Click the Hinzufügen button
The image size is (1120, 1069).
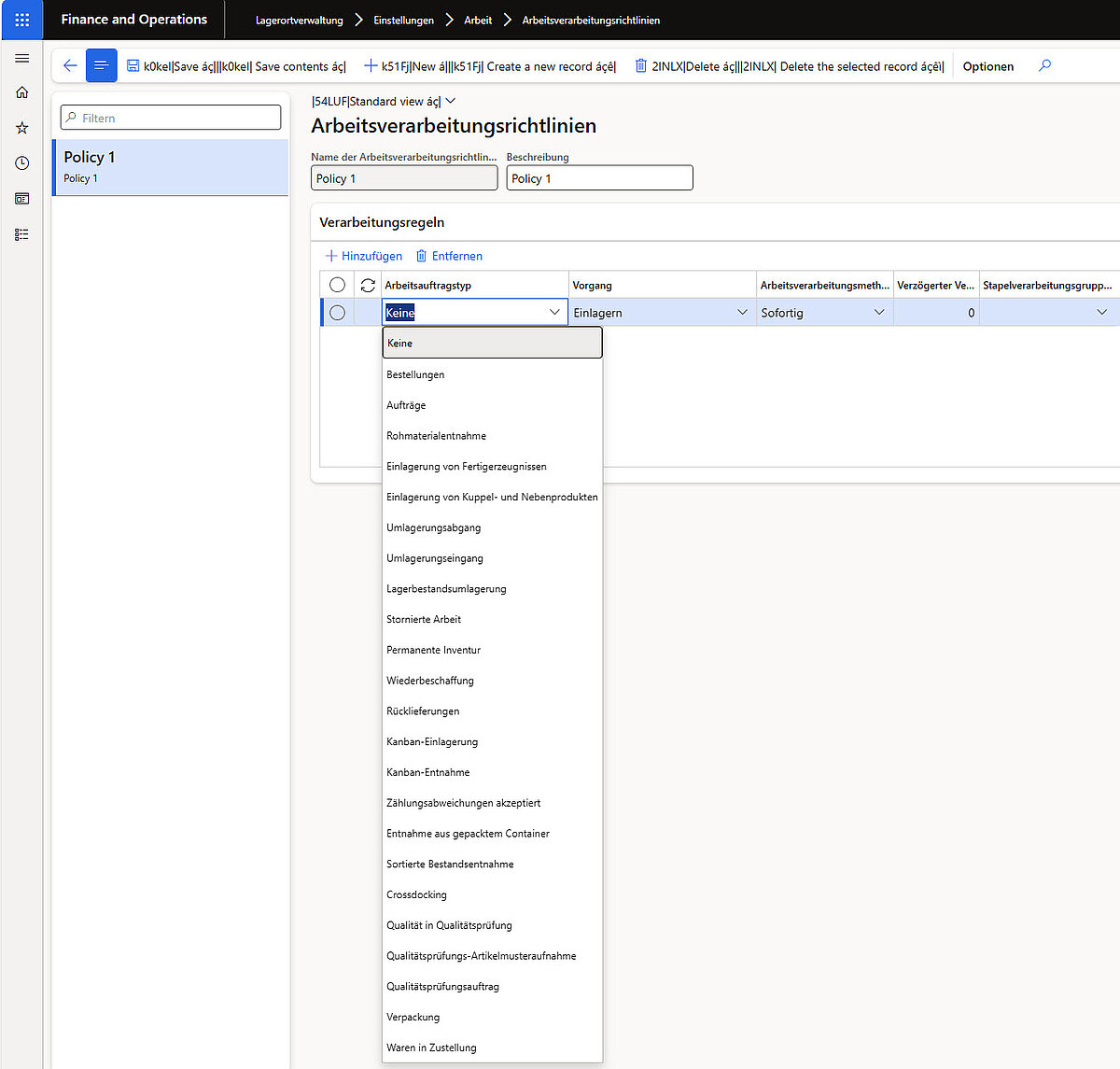tap(364, 256)
